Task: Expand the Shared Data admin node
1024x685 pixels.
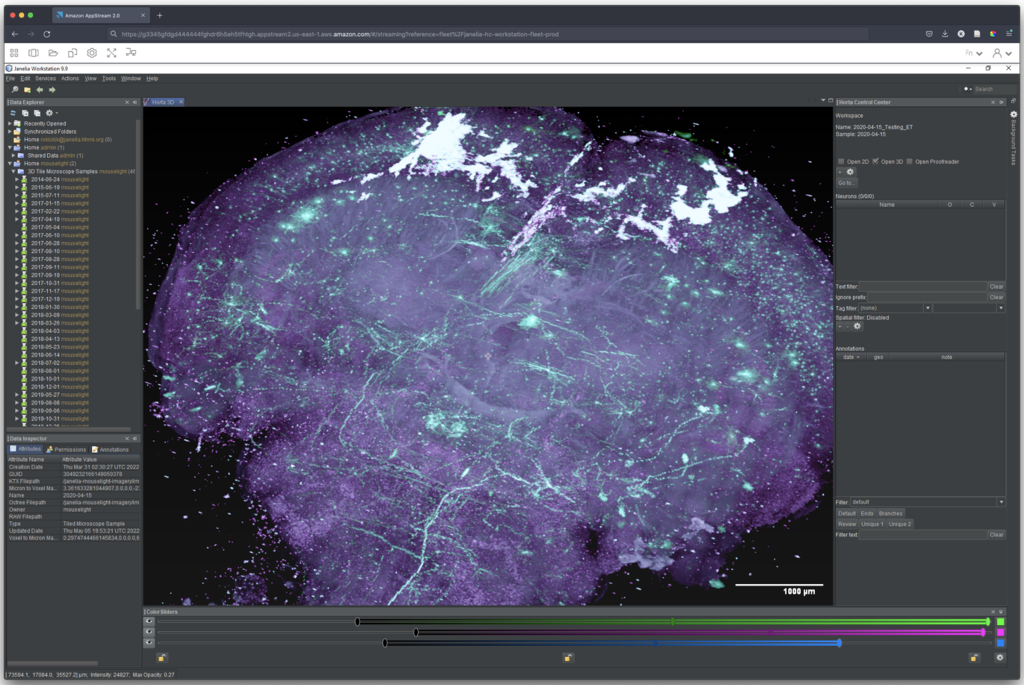Action: pyautogui.click(x=14, y=155)
